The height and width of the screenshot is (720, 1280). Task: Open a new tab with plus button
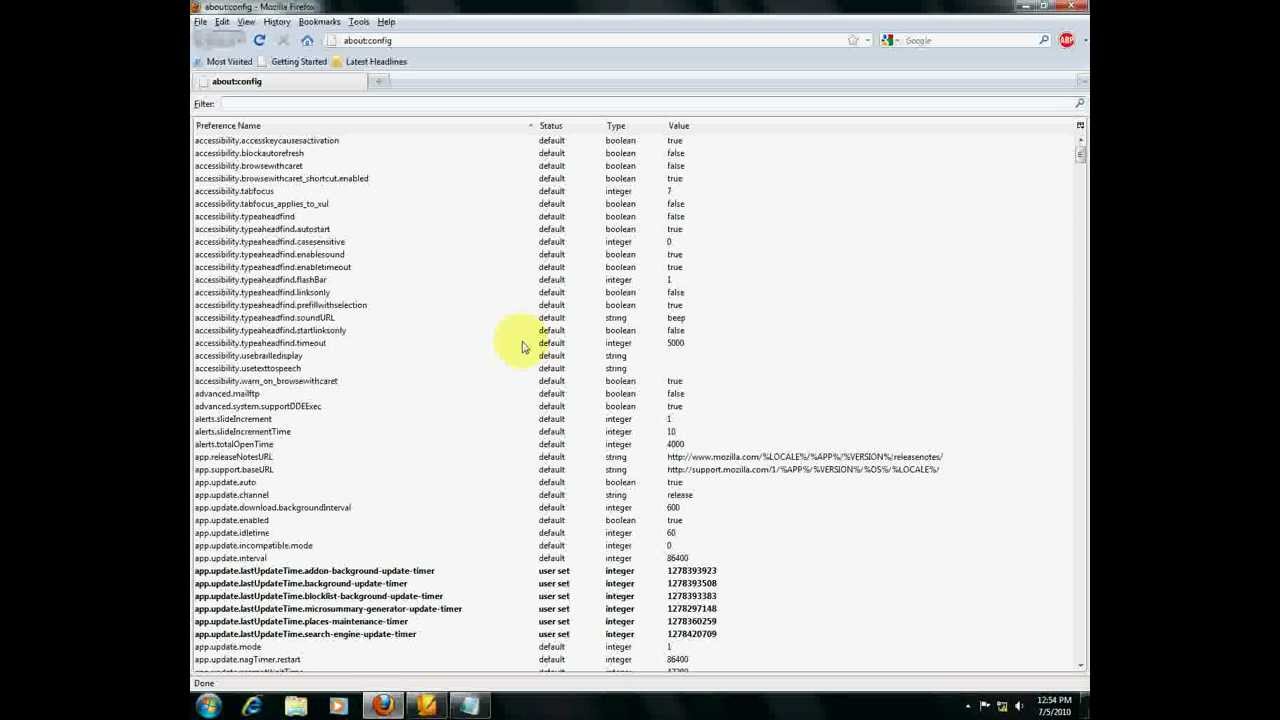pos(379,82)
